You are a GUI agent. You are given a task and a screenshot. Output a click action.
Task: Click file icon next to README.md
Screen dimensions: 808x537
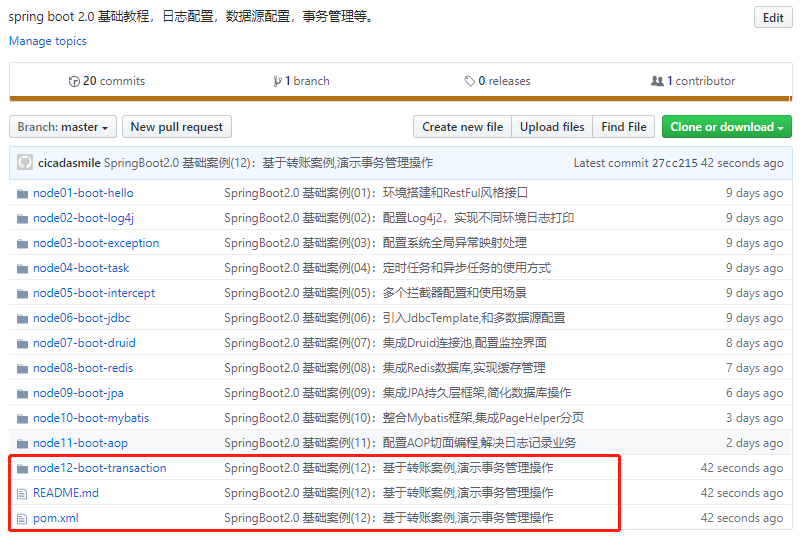[22, 494]
